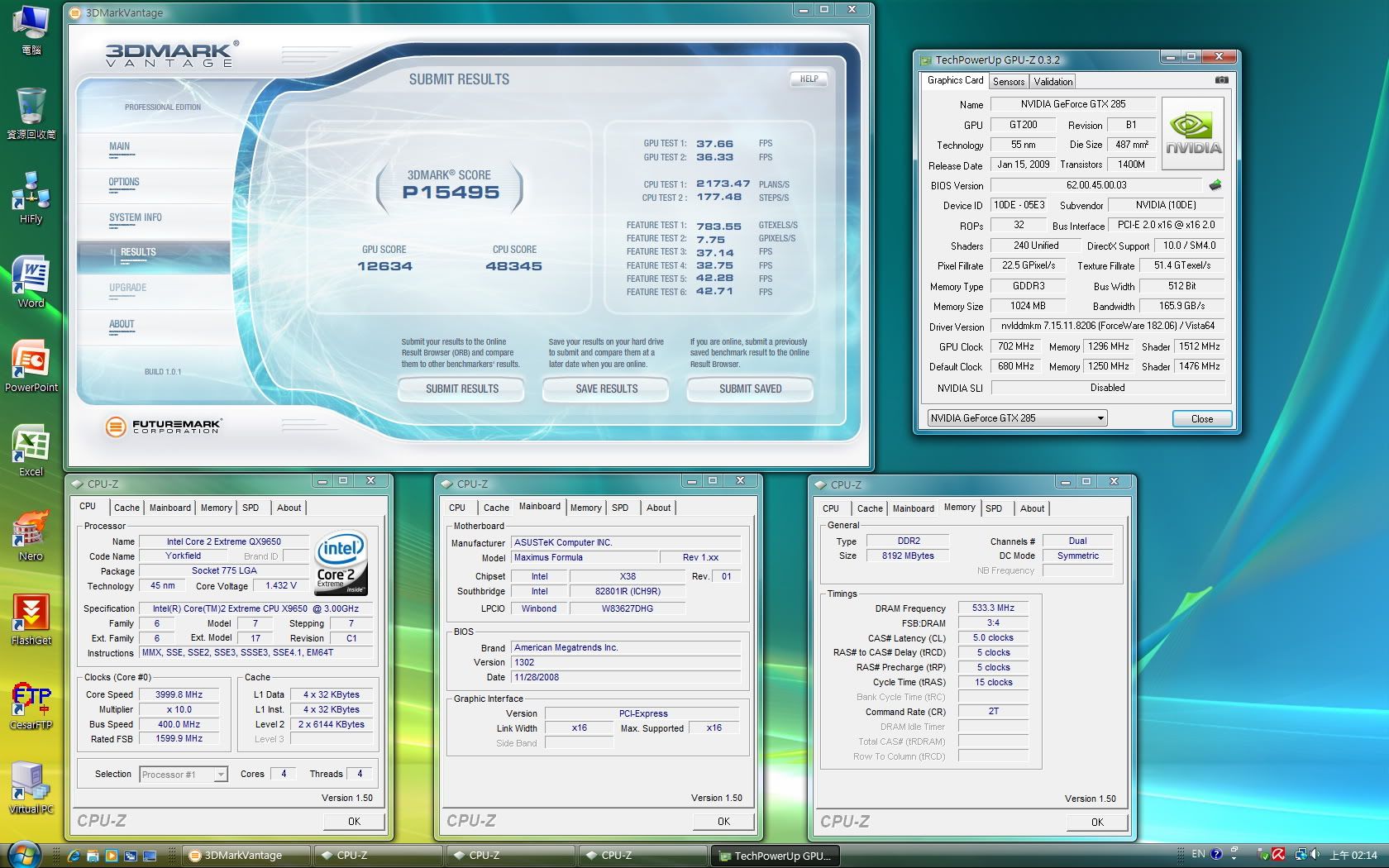This screenshot has width=1389, height=868.
Task: Click the 3DMark score P15495
Action: tap(451, 192)
